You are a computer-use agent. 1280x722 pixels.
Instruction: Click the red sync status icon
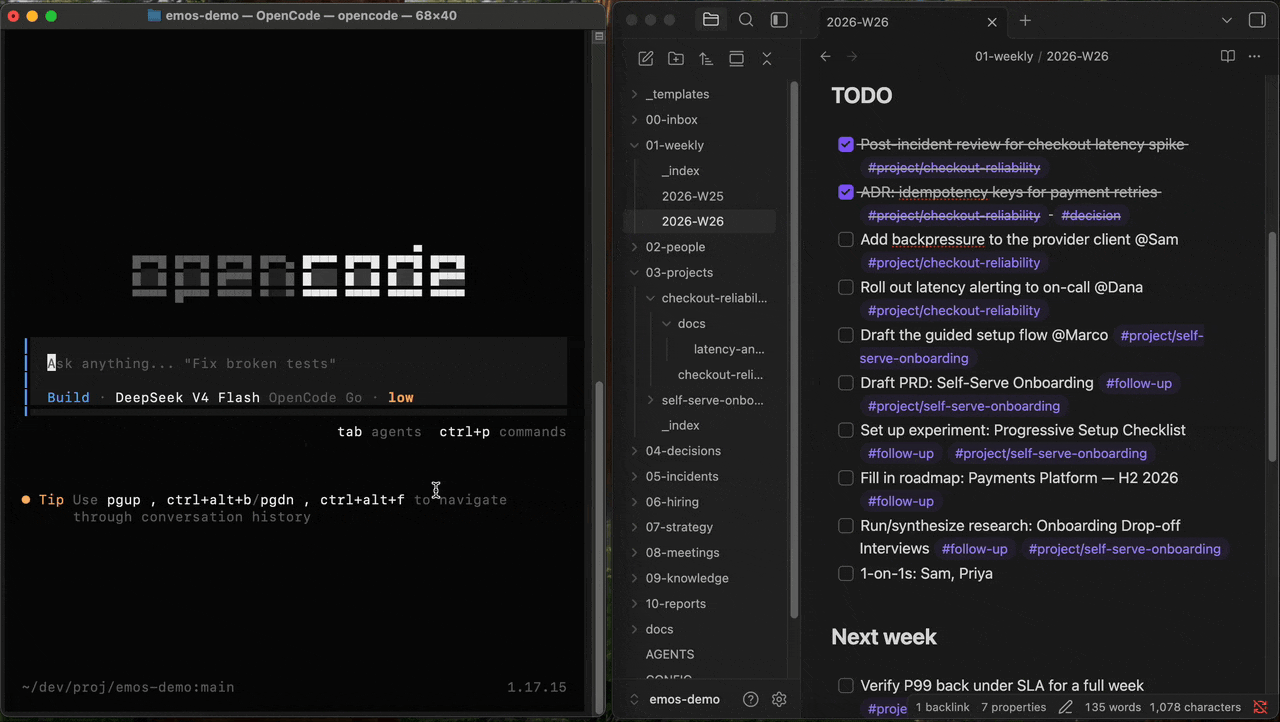1261,707
